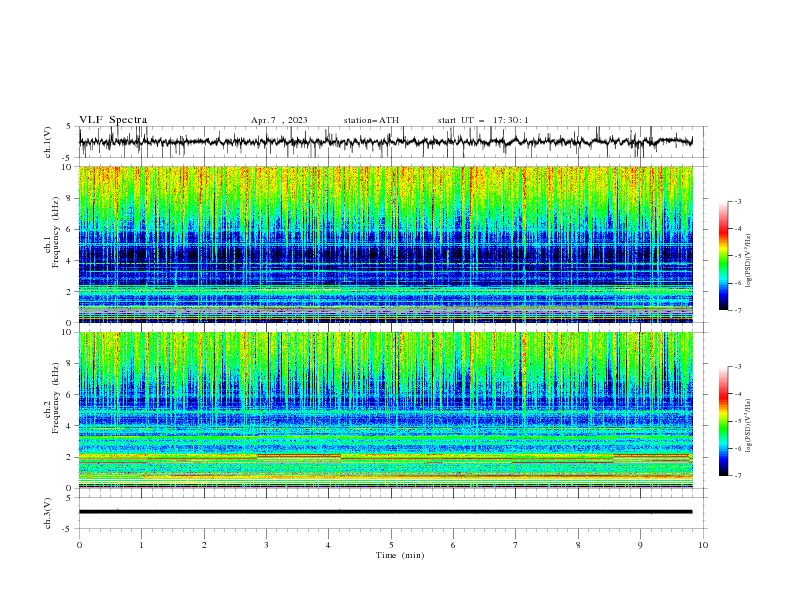Click time axis tick label "1"
792x612 pixels.
click(141, 545)
